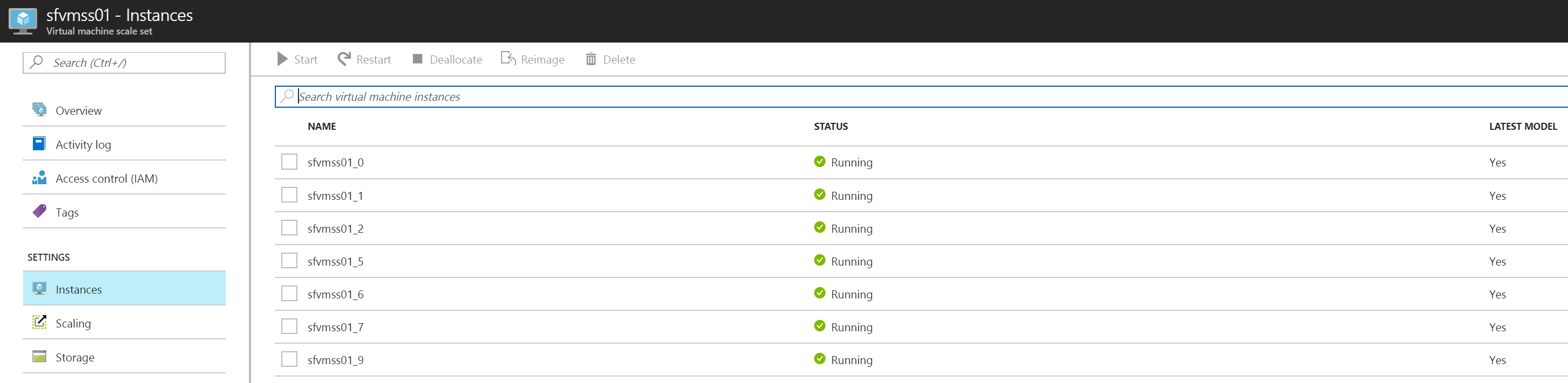Click the Access control (IAM) icon
Screen dimensions: 1568x383
(39, 178)
